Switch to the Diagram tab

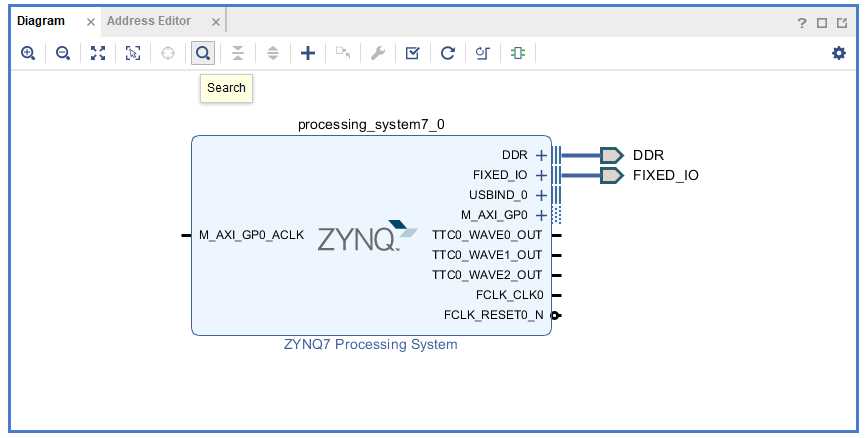click(x=41, y=21)
